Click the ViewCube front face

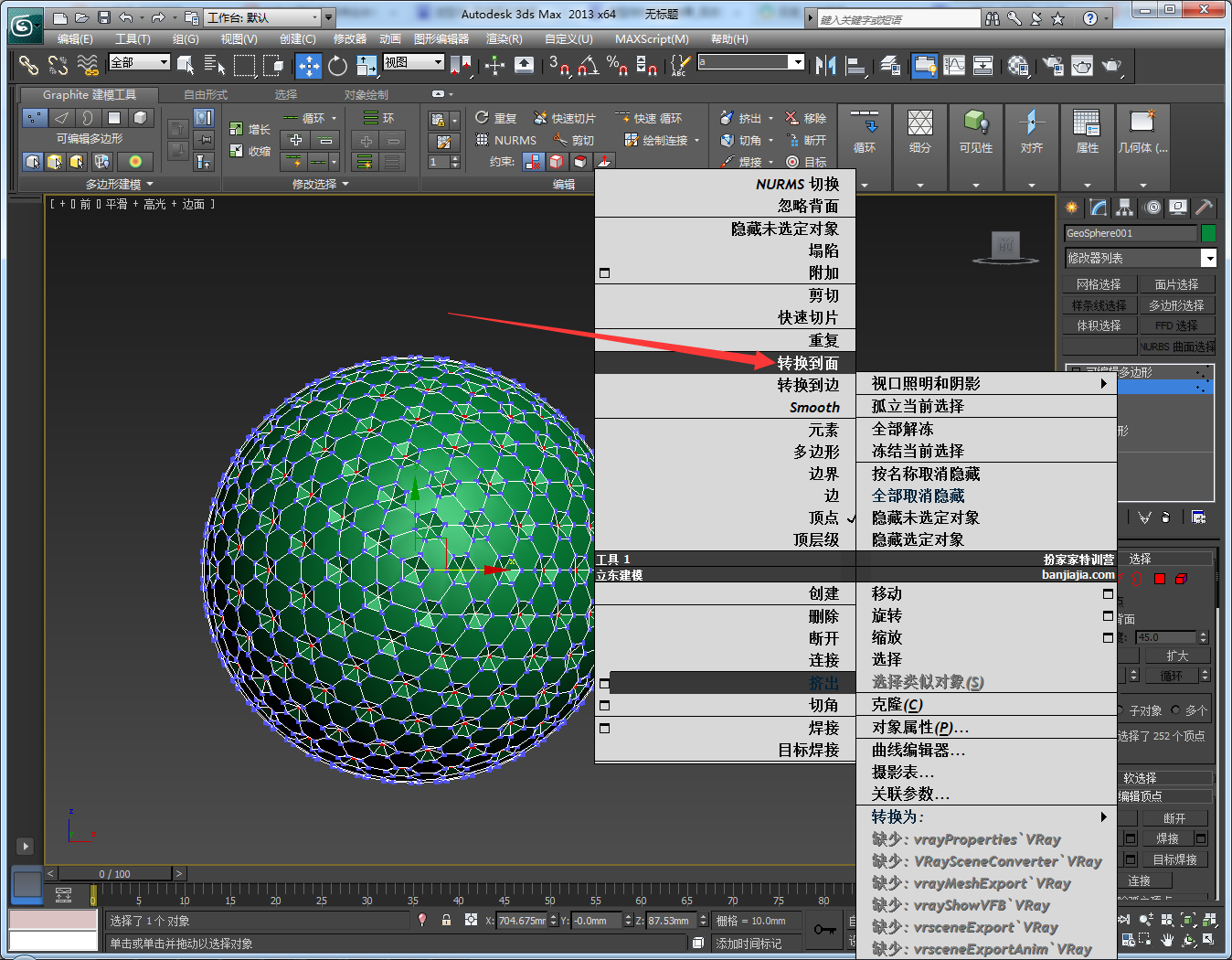[1005, 245]
